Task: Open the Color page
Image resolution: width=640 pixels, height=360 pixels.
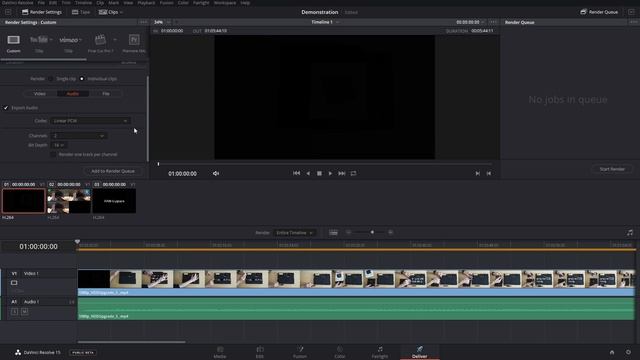Action: [340, 352]
